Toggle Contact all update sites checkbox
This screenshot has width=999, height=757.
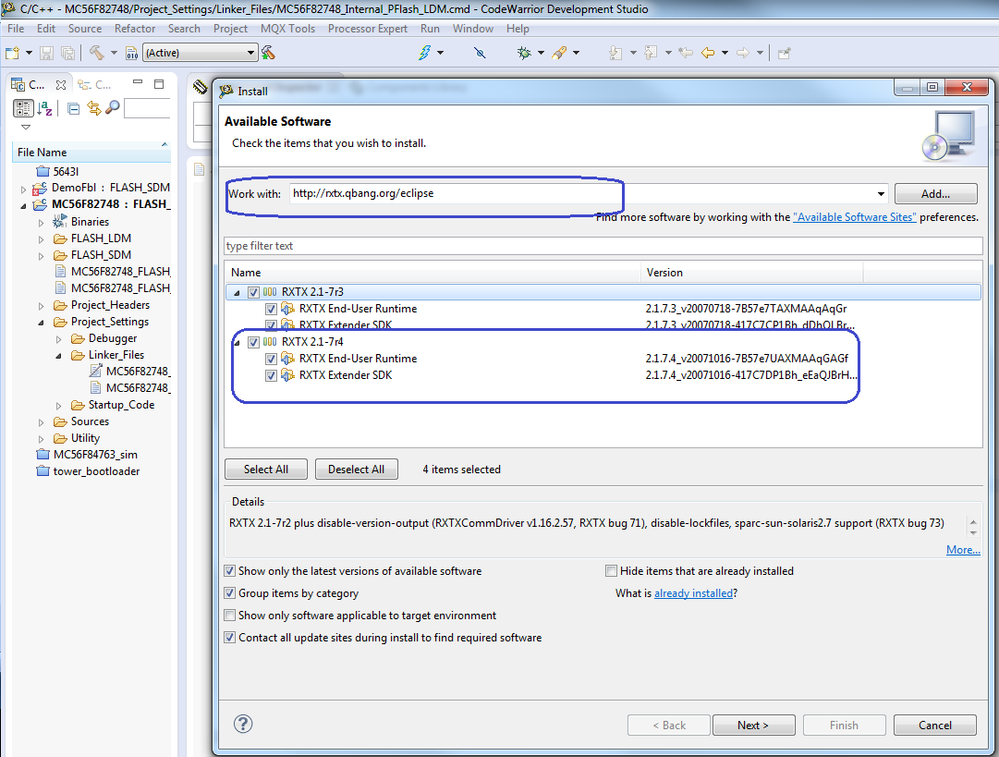(229, 637)
